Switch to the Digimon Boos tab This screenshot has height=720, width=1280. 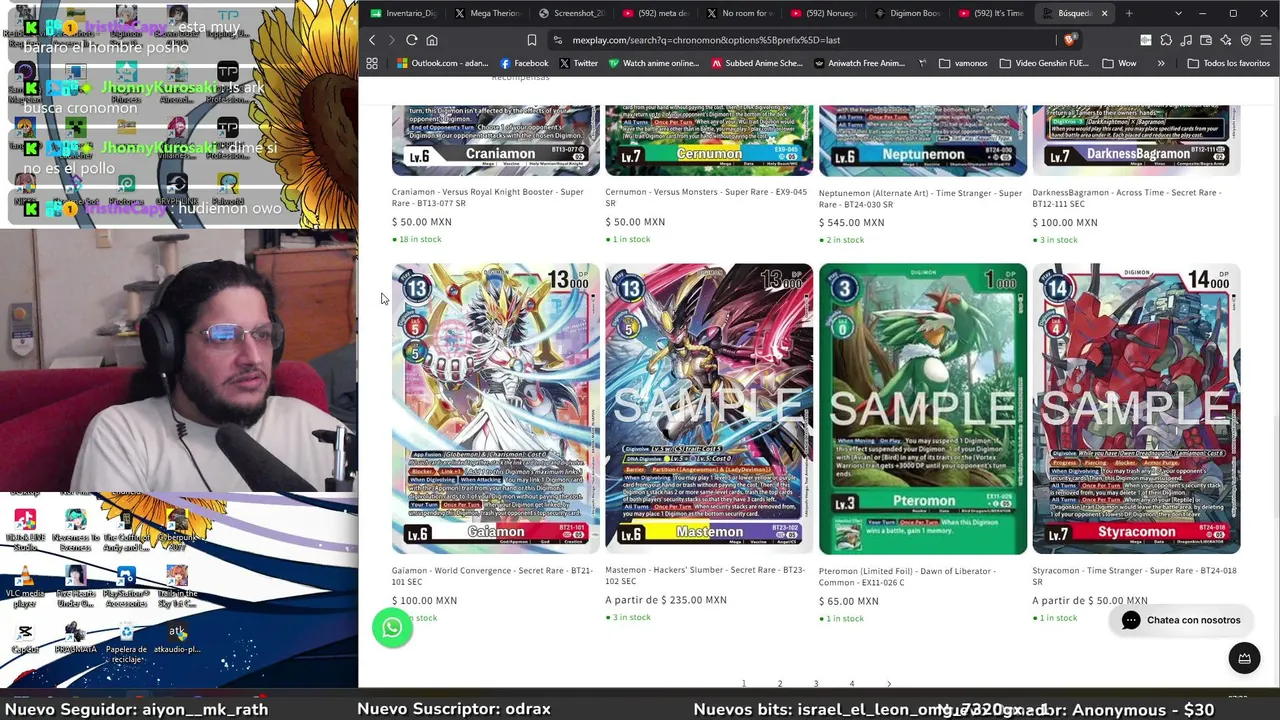tap(907, 13)
